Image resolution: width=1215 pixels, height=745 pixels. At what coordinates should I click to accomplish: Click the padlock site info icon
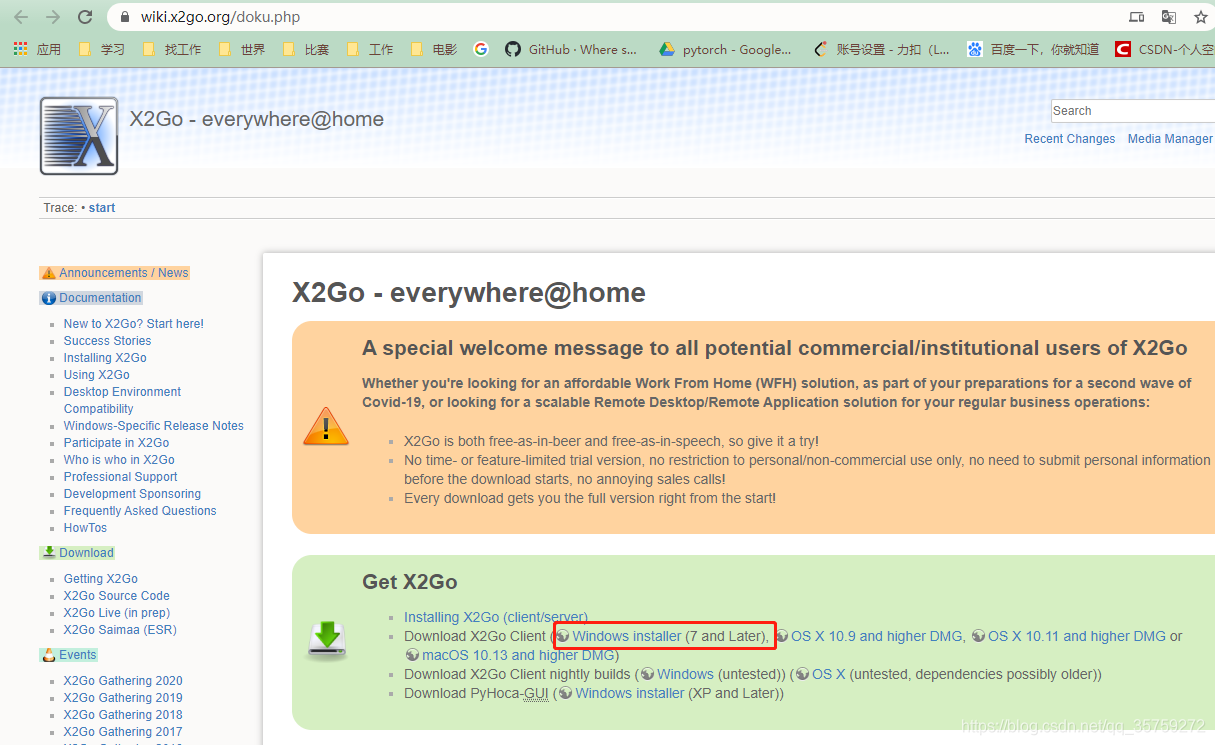[125, 17]
